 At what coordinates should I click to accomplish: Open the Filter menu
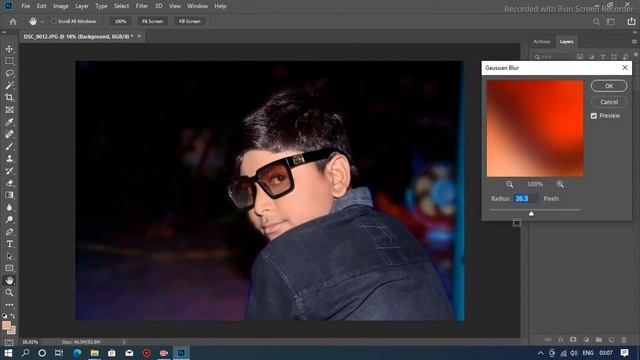pyautogui.click(x=142, y=6)
